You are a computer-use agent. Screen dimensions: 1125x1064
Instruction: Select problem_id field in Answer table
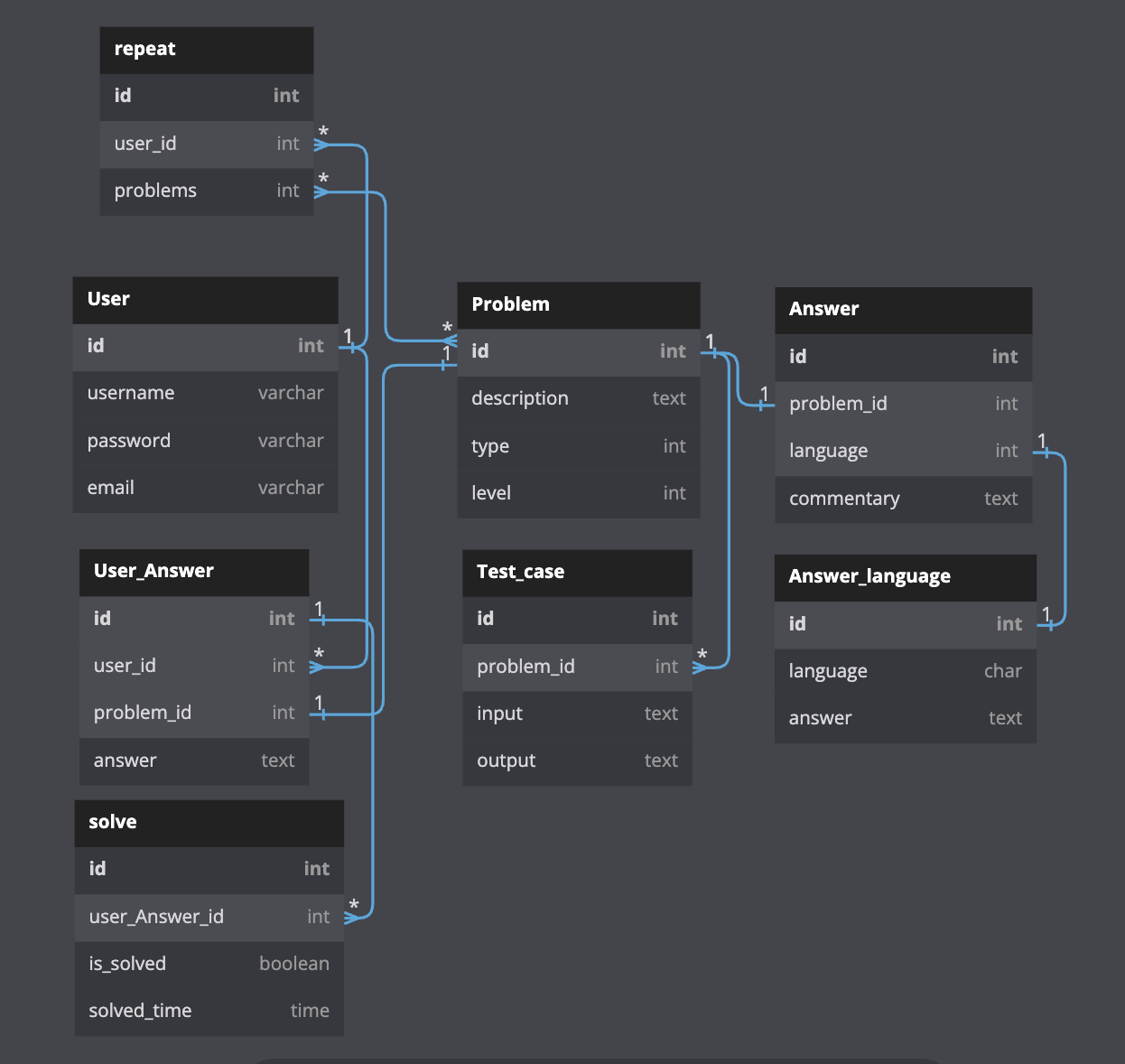903,405
